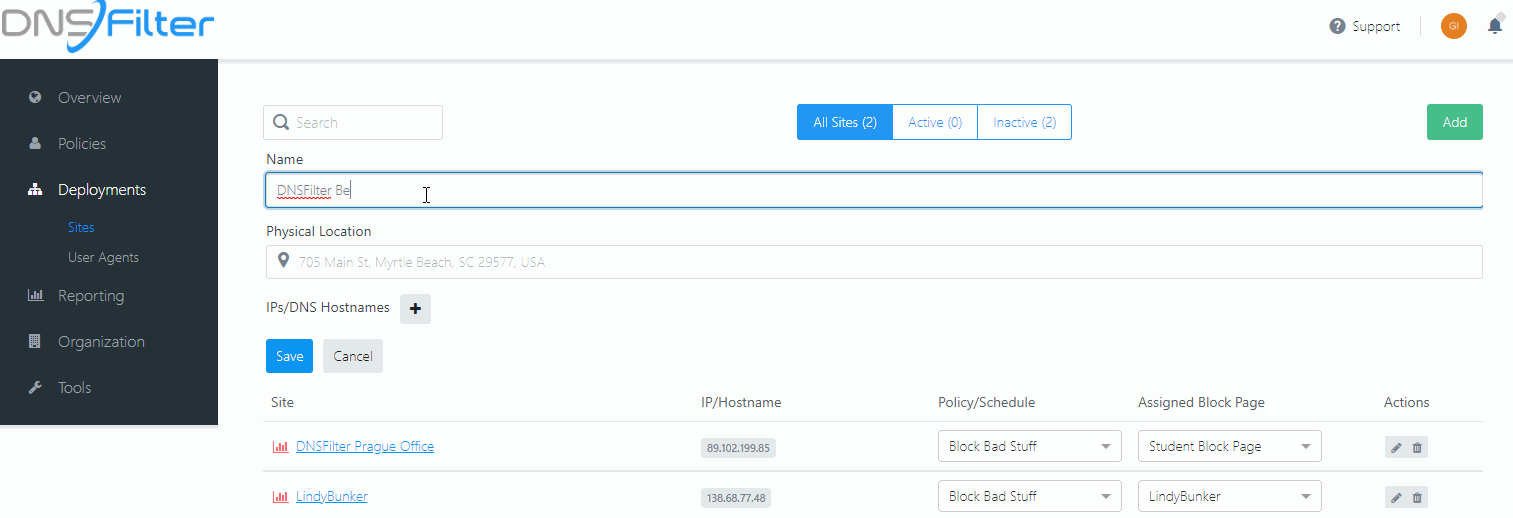Click the Physical Location label
Screen dimensions: 1513x518
pyautogui.click(x=319, y=231)
